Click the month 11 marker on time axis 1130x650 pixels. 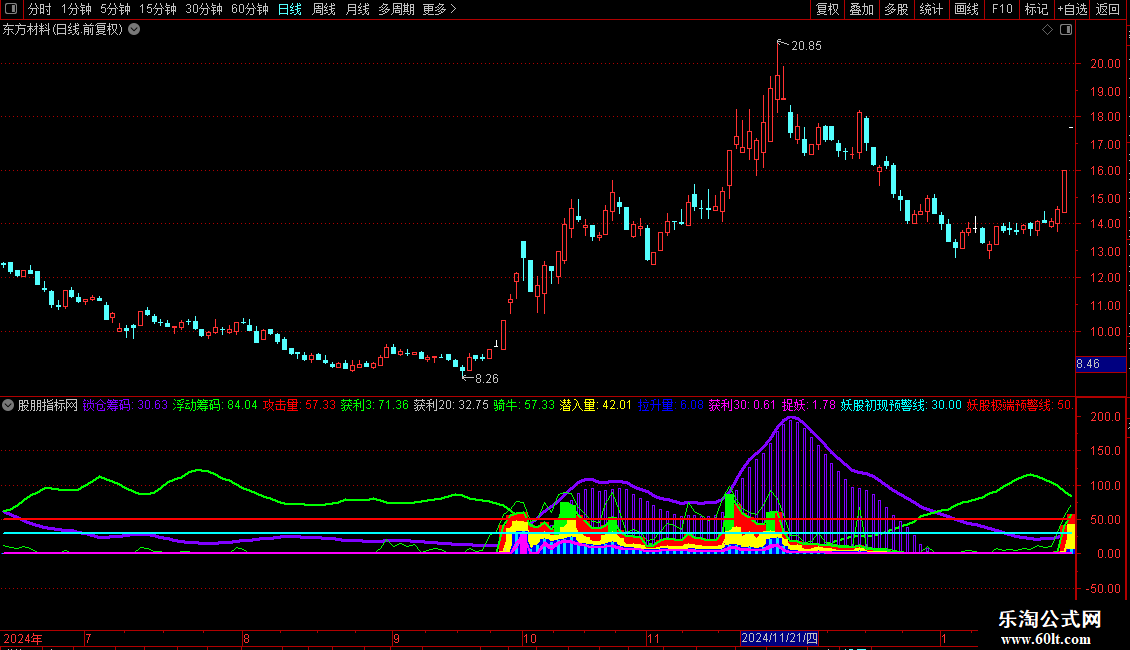tap(653, 638)
